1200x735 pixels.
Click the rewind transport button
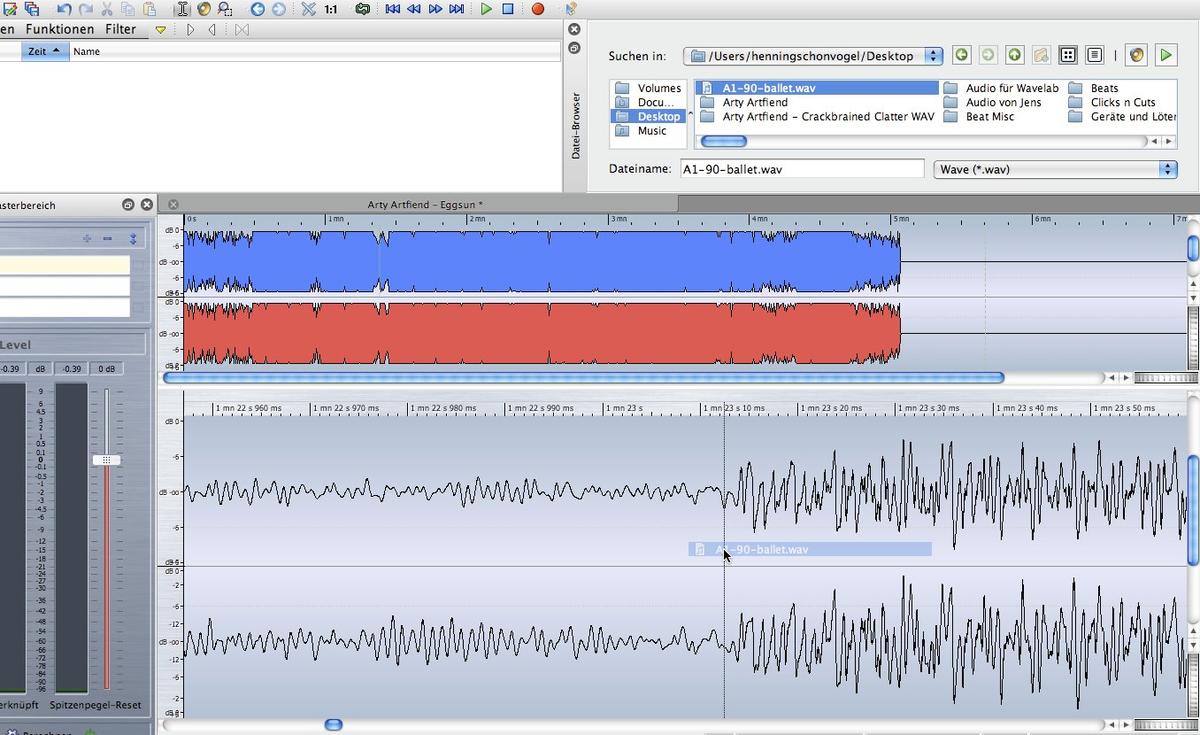pyautogui.click(x=414, y=9)
